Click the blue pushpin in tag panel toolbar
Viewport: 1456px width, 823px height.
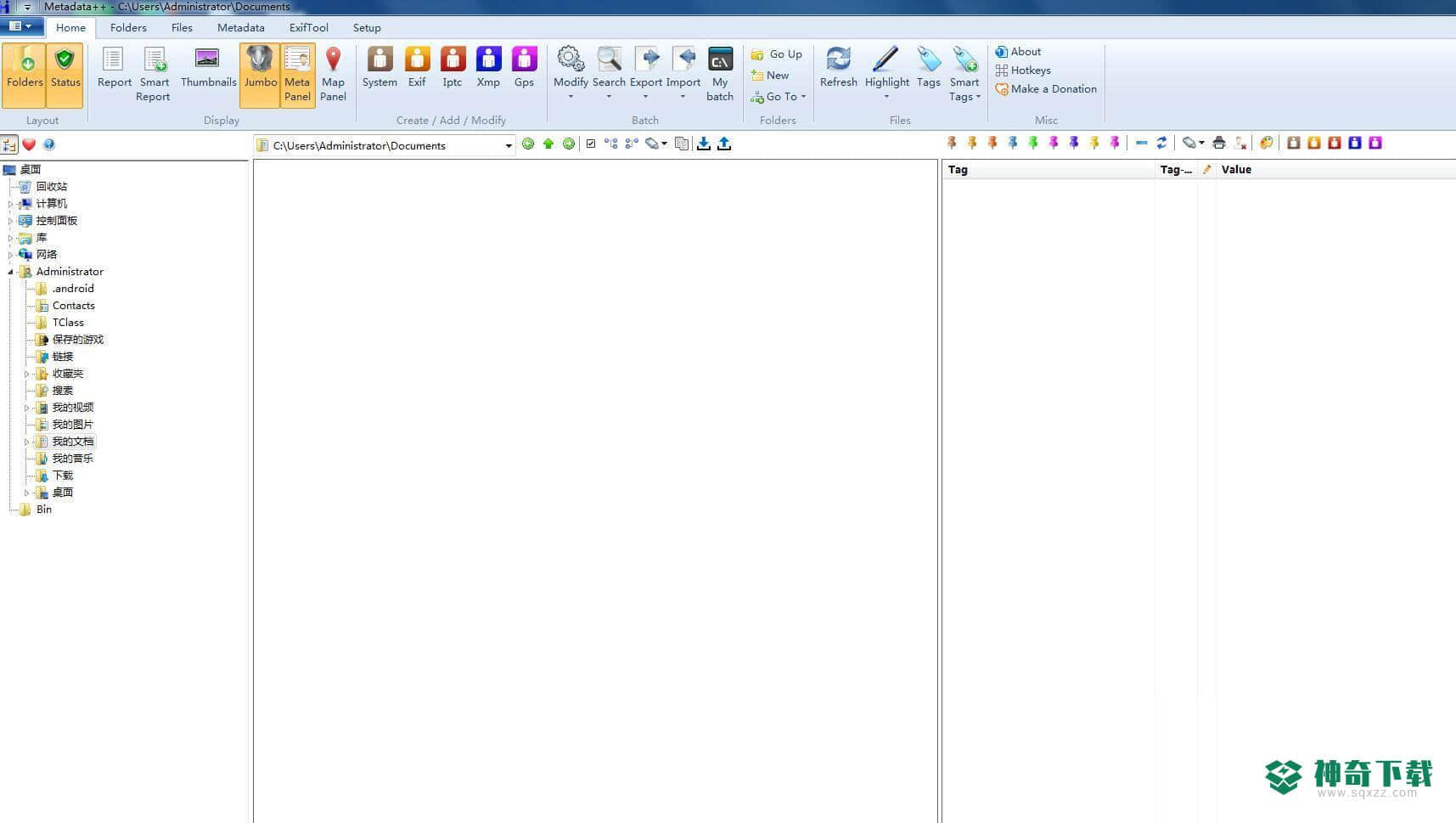(x=1013, y=144)
